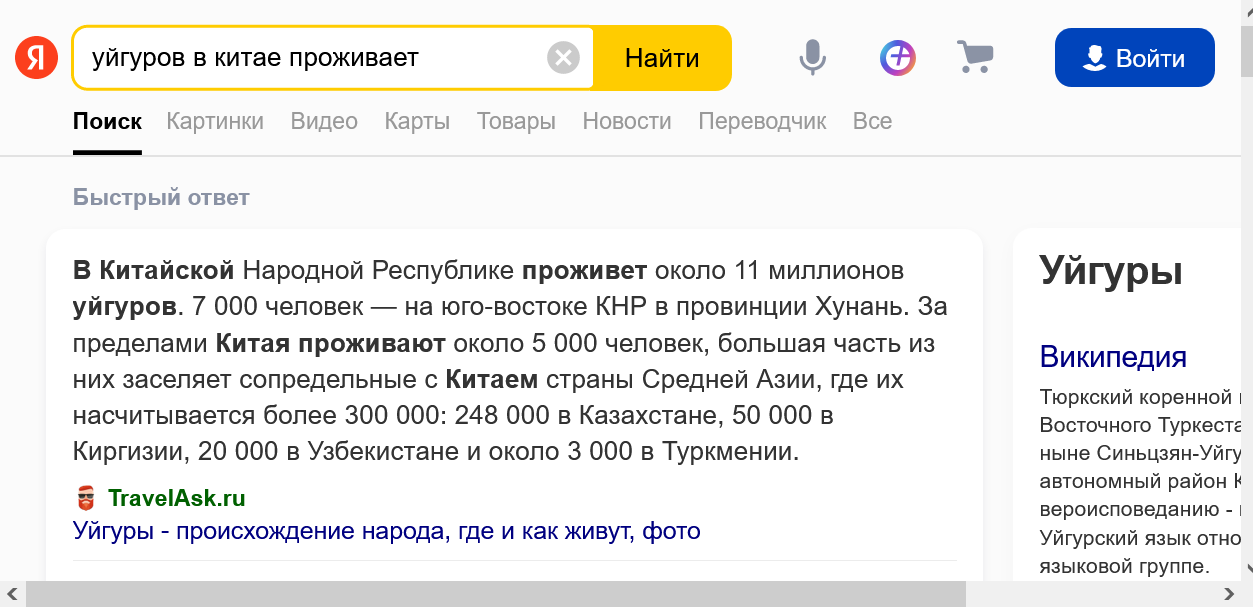Switch to the Видео tab

pyautogui.click(x=324, y=121)
